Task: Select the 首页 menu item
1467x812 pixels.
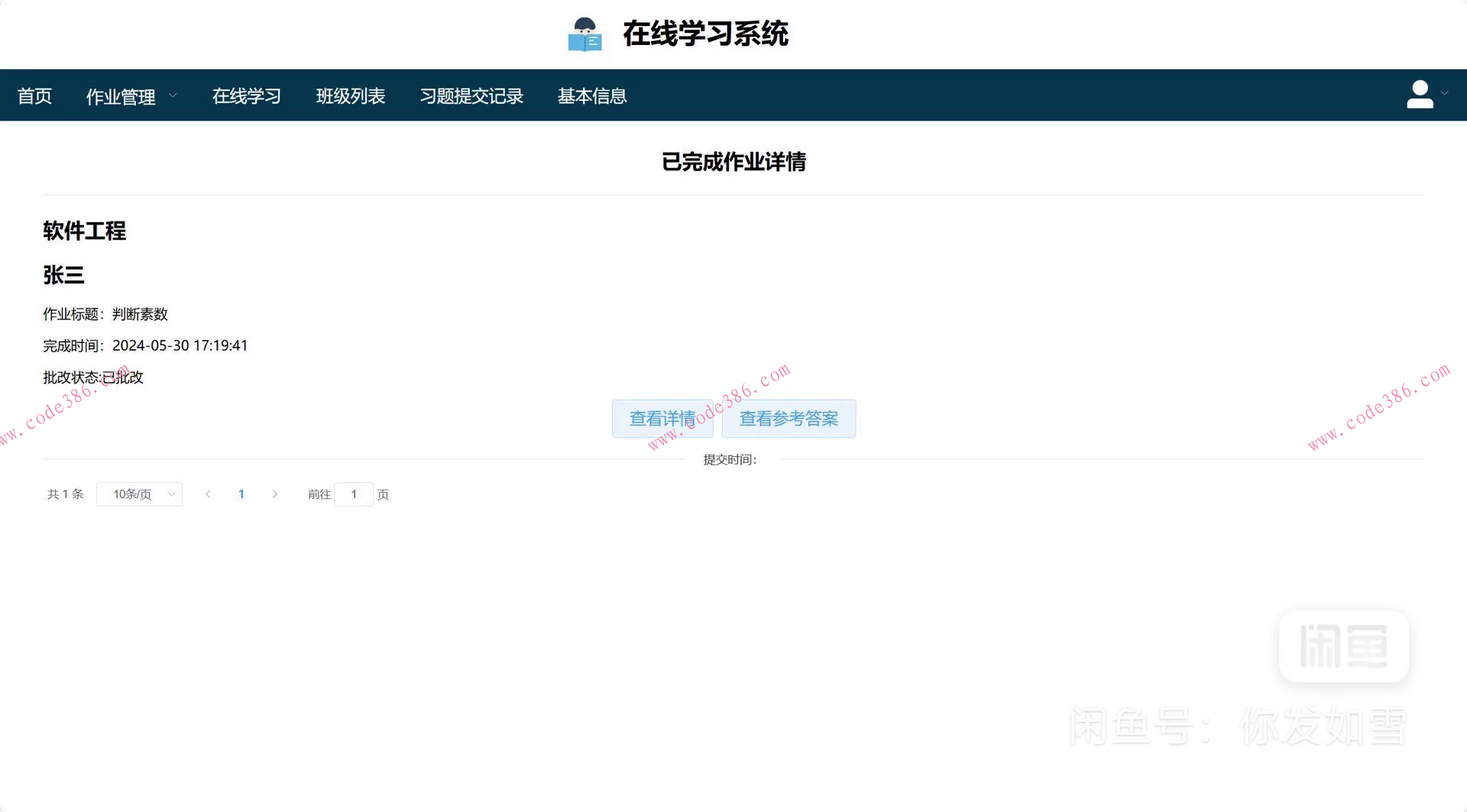Action: point(34,95)
